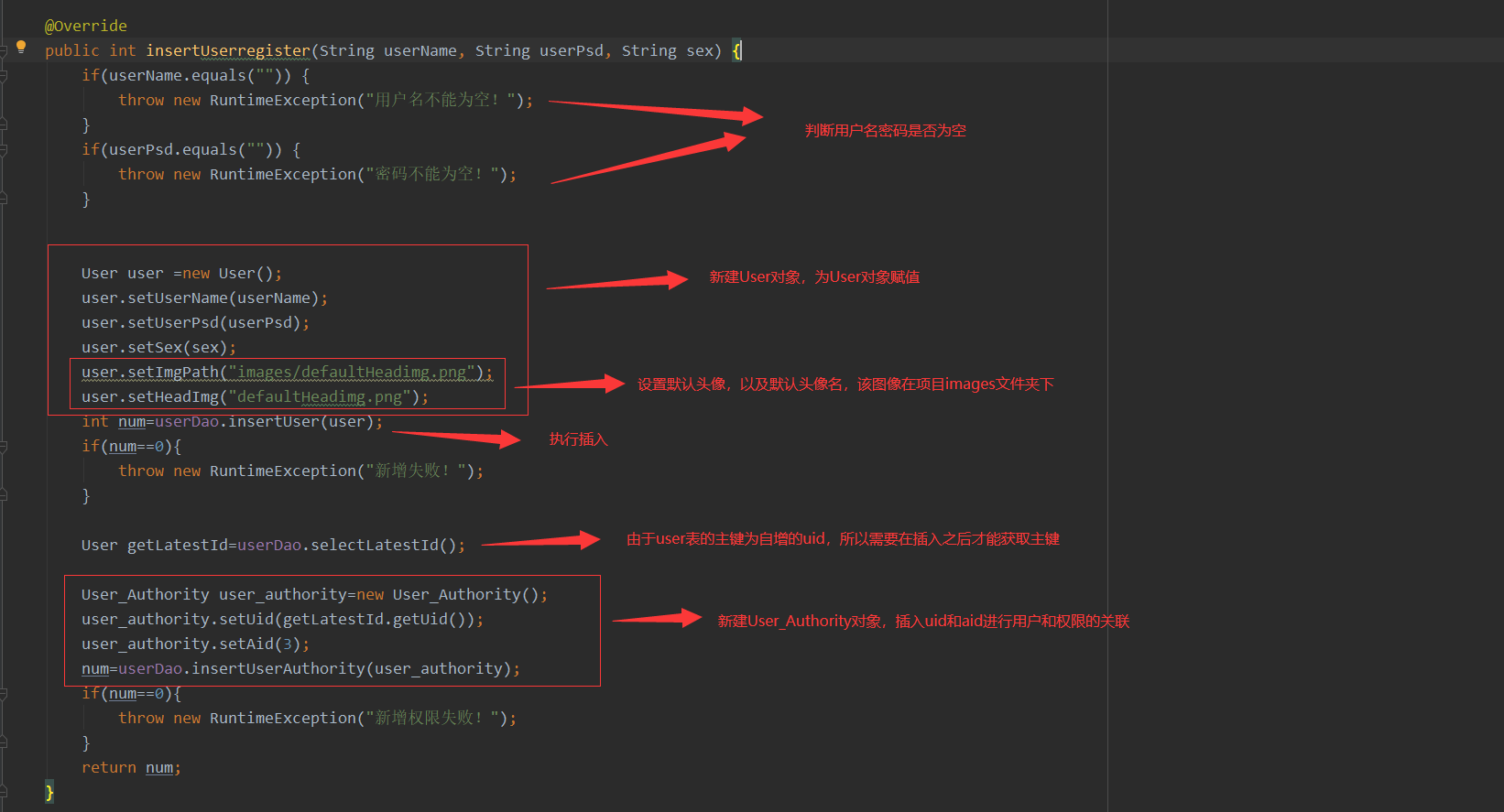Screen dimensions: 1504x812
Task: Click the insertUserregister method name
Action: click(228, 50)
